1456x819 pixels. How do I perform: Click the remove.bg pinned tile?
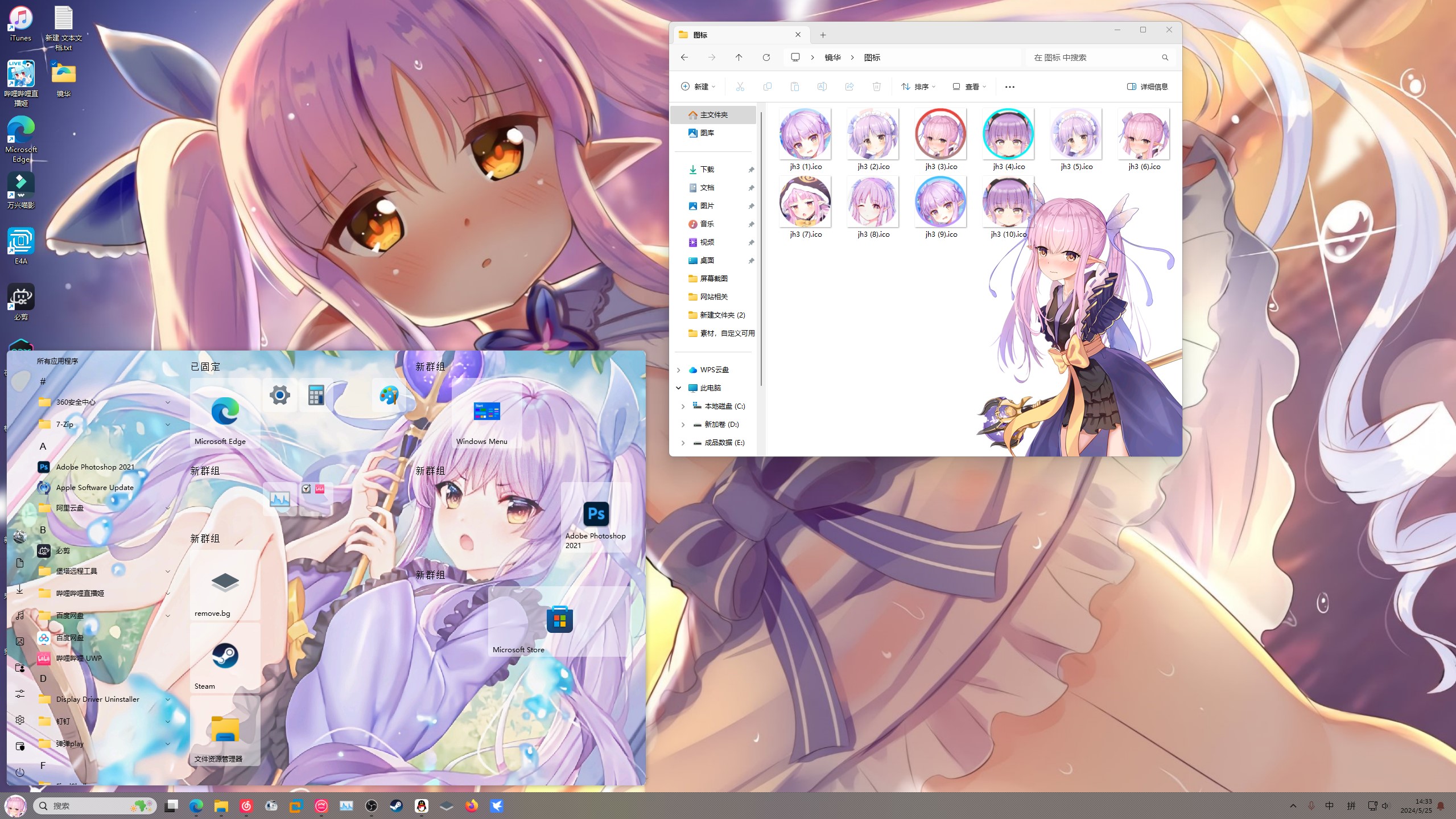coord(225,585)
